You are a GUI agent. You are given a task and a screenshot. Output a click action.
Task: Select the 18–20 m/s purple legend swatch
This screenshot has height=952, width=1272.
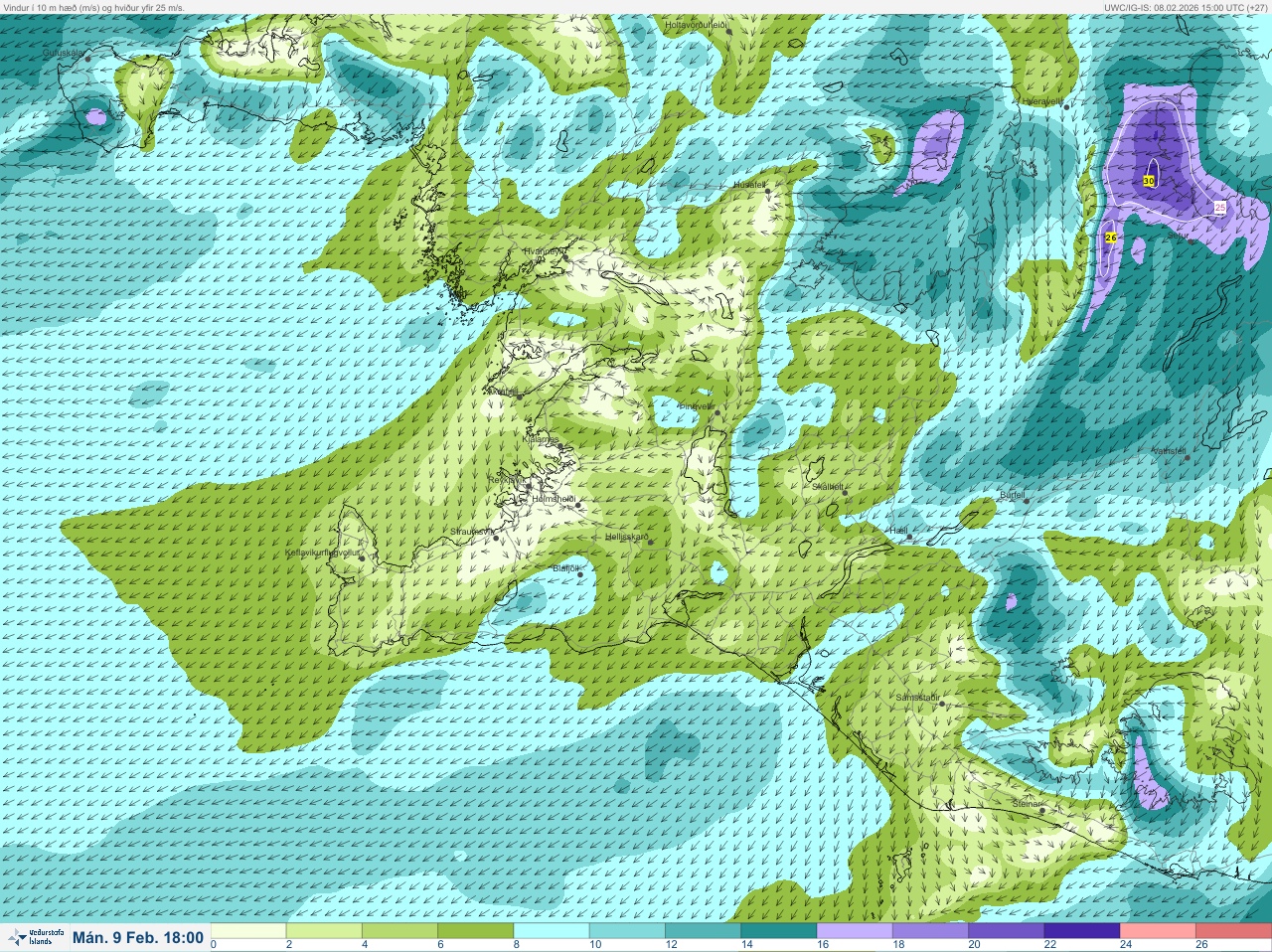click(x=930, y=931)
